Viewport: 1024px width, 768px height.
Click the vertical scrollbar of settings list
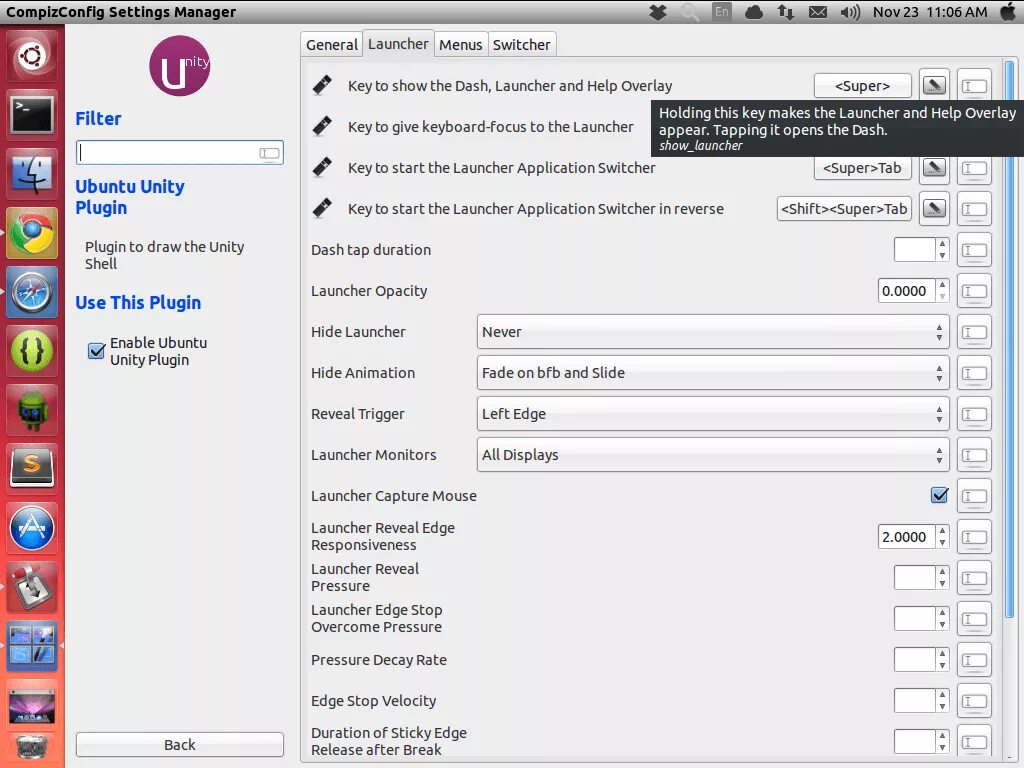(x=1009, y=340)
